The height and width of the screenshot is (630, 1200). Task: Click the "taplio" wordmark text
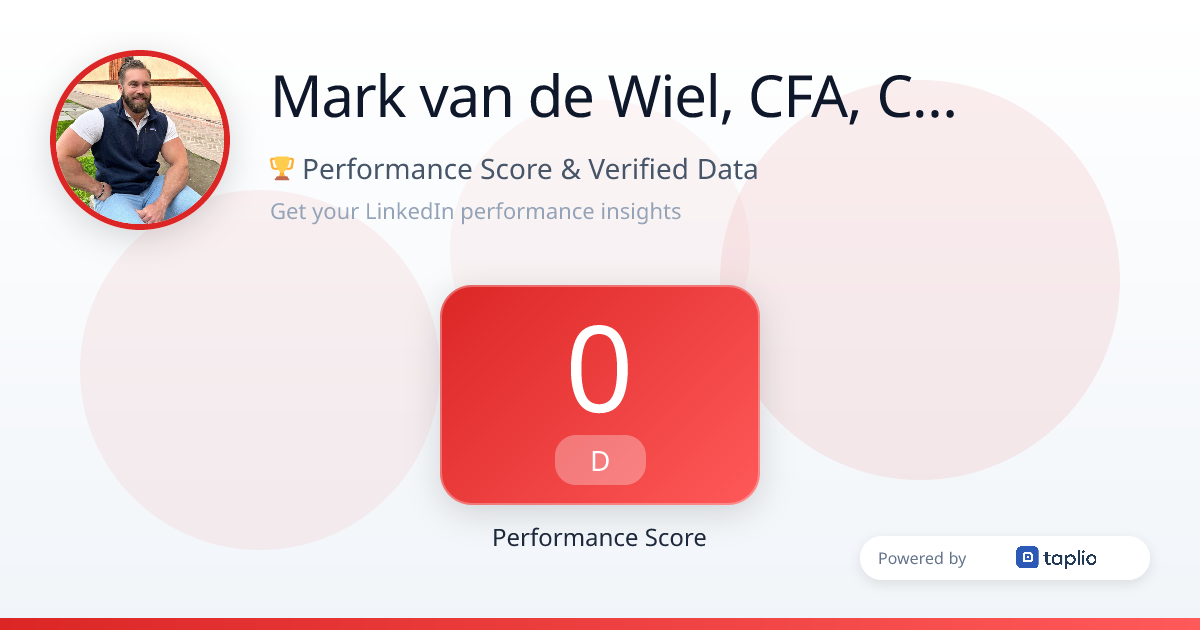(1069, 558)
